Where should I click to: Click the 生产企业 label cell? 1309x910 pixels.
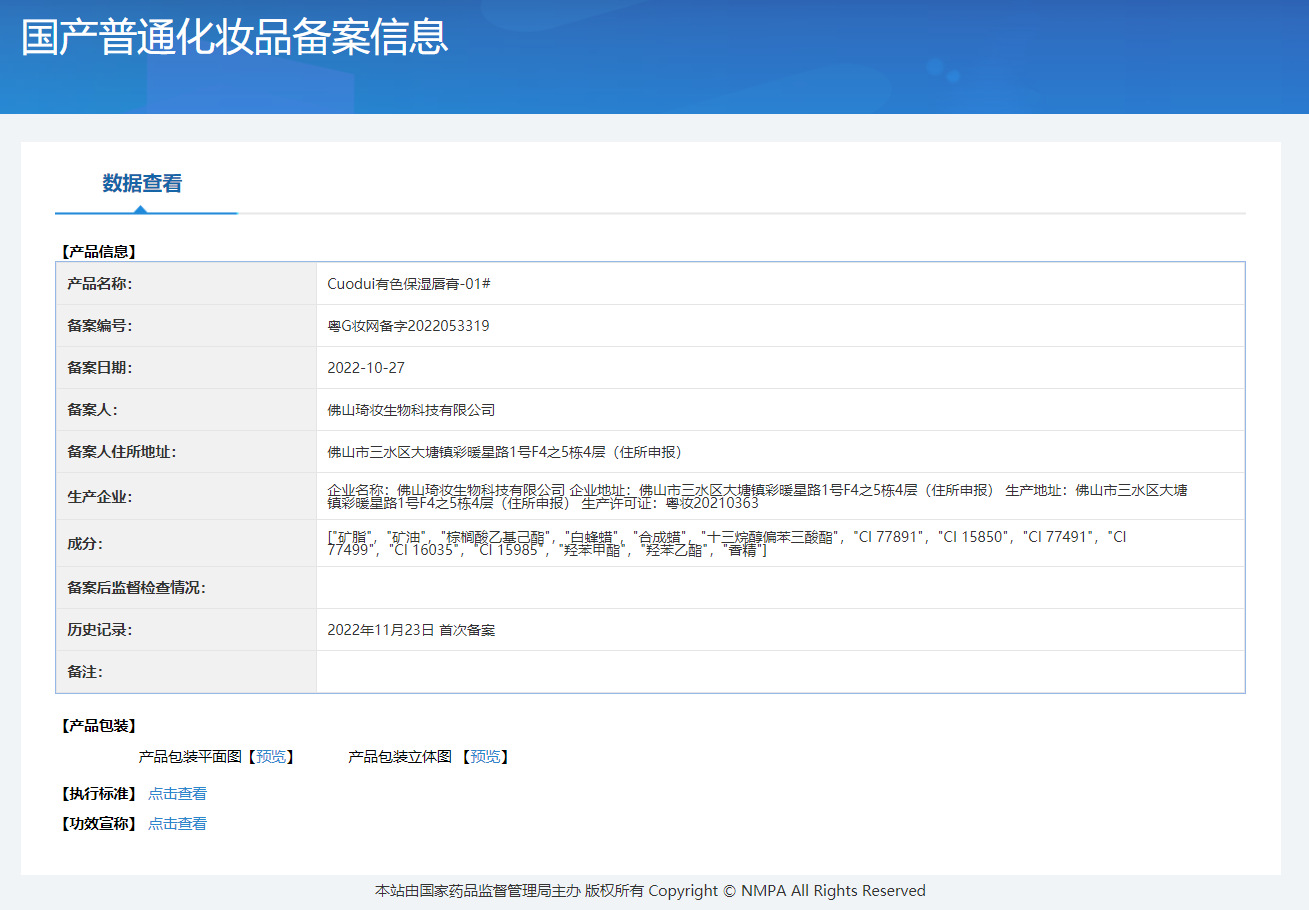pyautogui.click(x=186, y=497)
